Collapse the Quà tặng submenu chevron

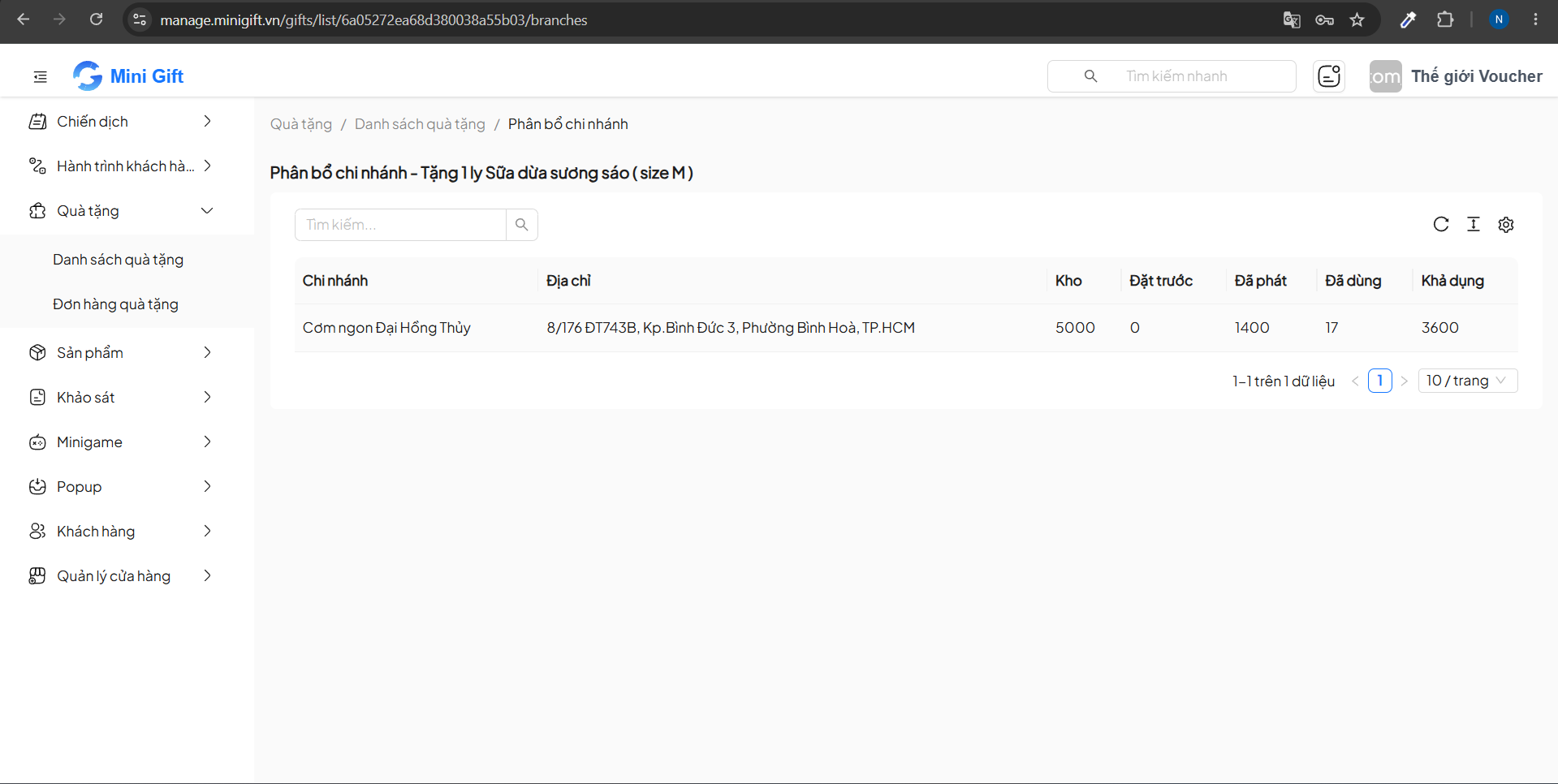pos(207,211)
